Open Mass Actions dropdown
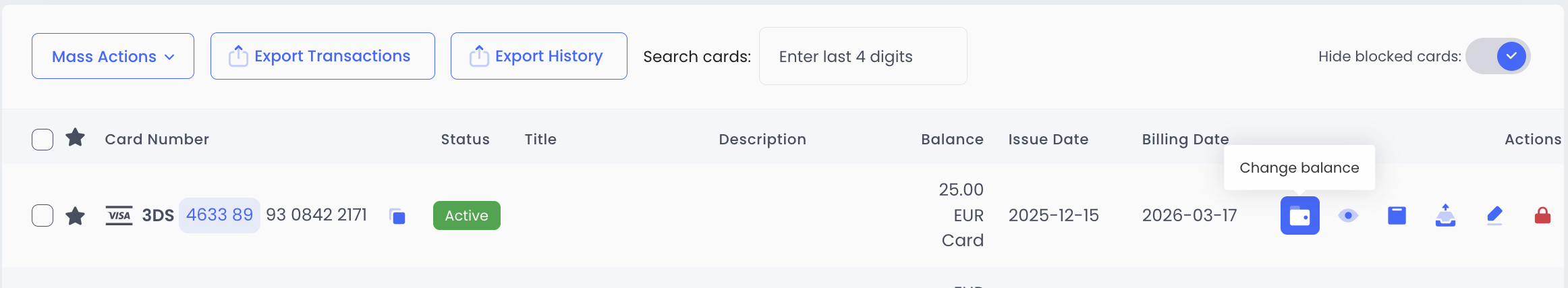The width and height of the screenshot is (1568, 288). coord(113,56)
